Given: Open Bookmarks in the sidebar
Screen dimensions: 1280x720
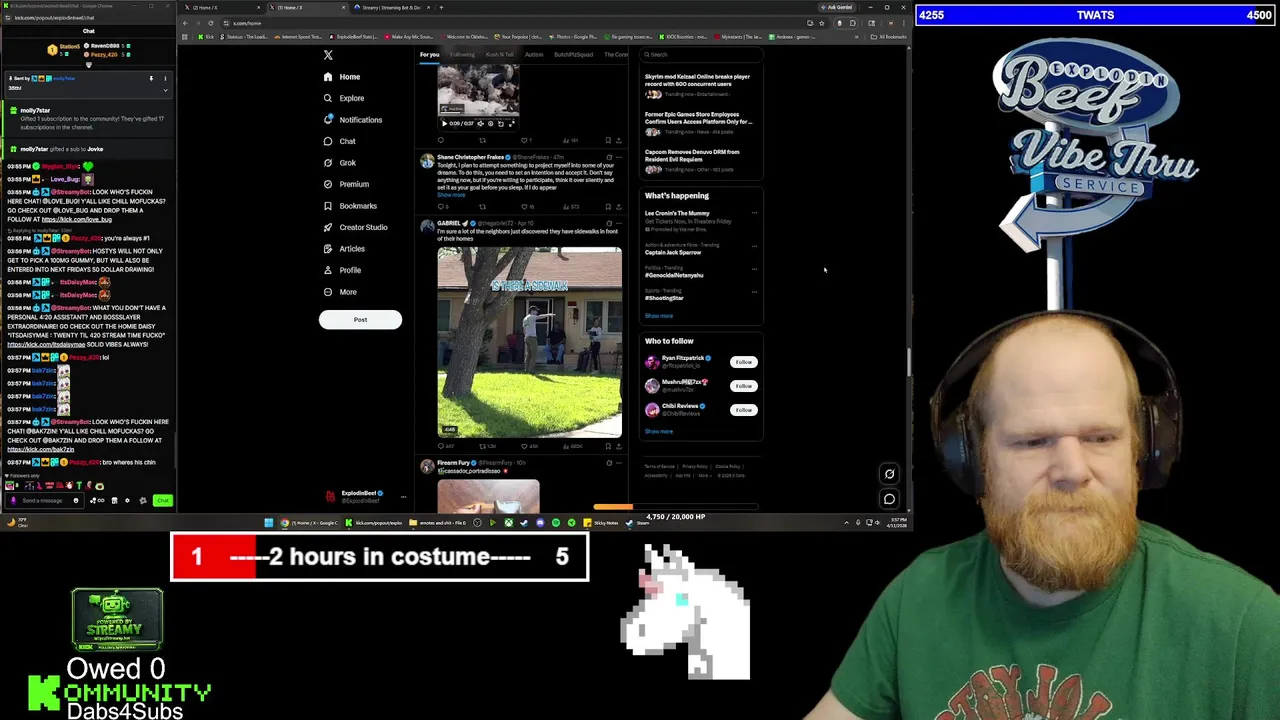Looking at the screenshot, I should [350, 206].
